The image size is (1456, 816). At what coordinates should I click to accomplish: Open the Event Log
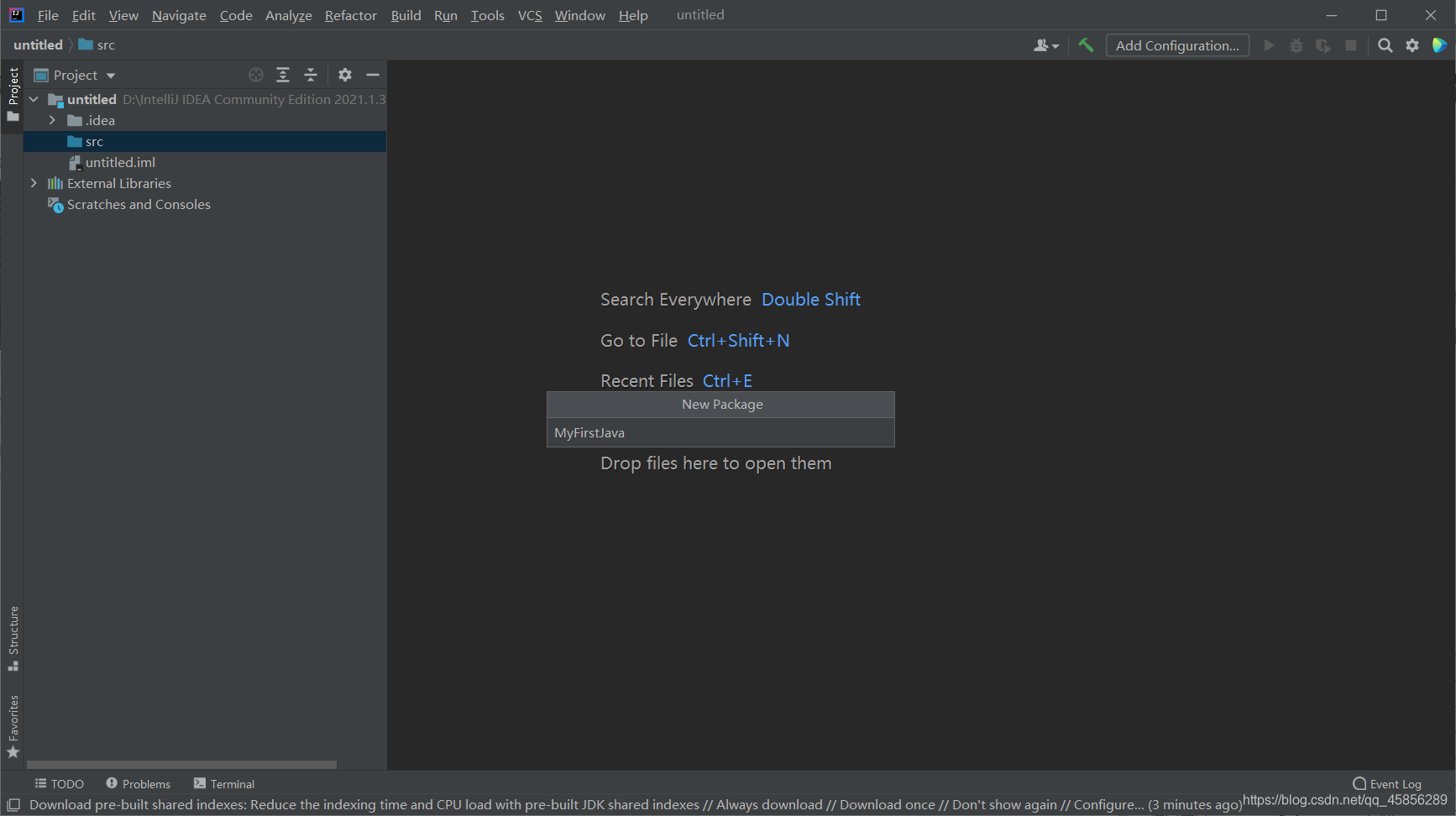pyautogui.click(x=1386, y=783)
